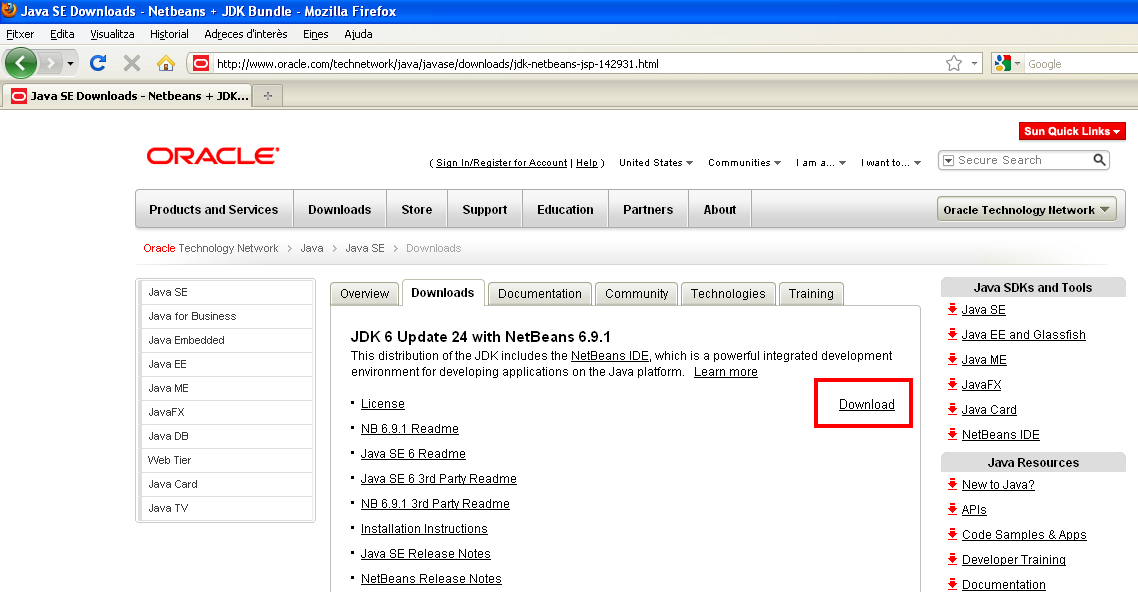Viewport: 1138px width, 592px height.
Task: Click red download icon beside Java Card
Action: tap(952, 409)
